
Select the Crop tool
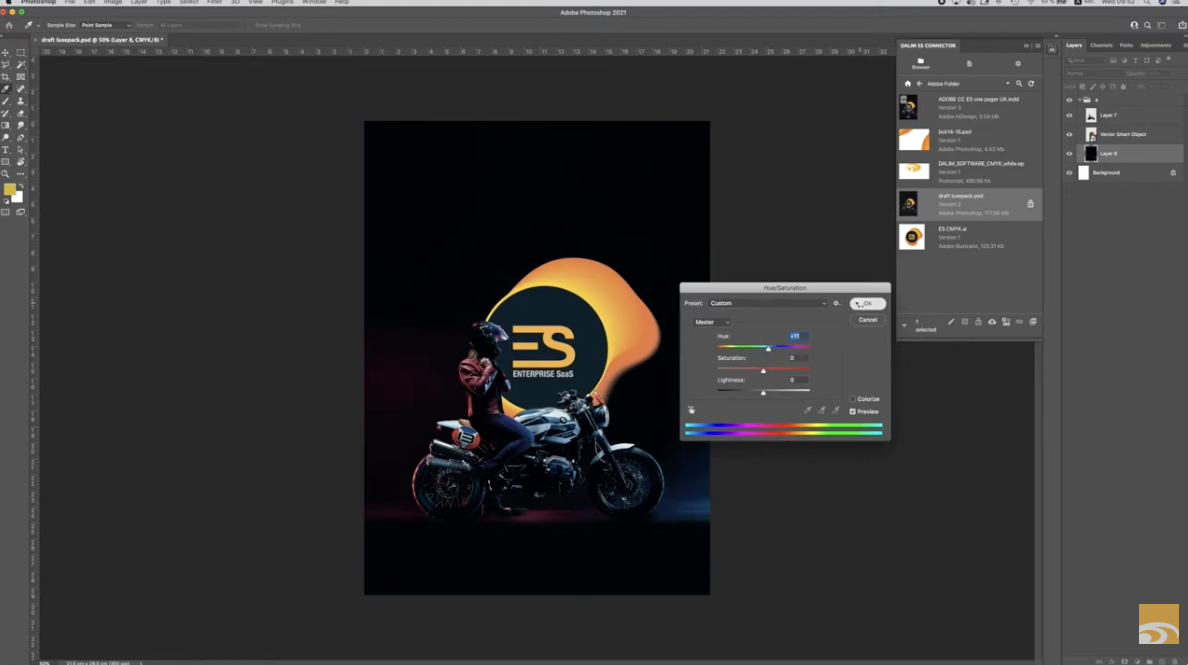pos(6,75)
